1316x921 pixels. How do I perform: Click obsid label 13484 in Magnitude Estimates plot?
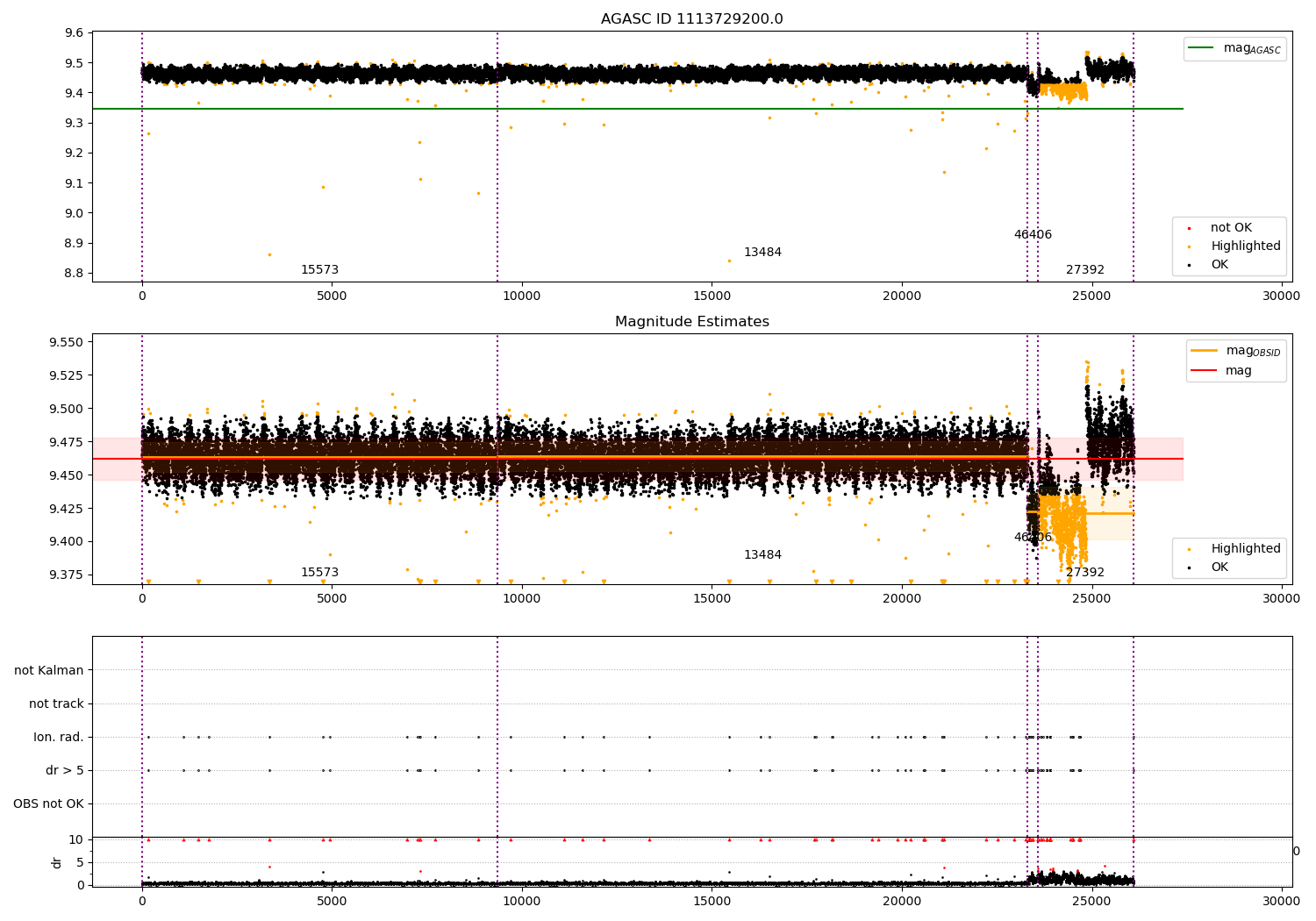762,555
